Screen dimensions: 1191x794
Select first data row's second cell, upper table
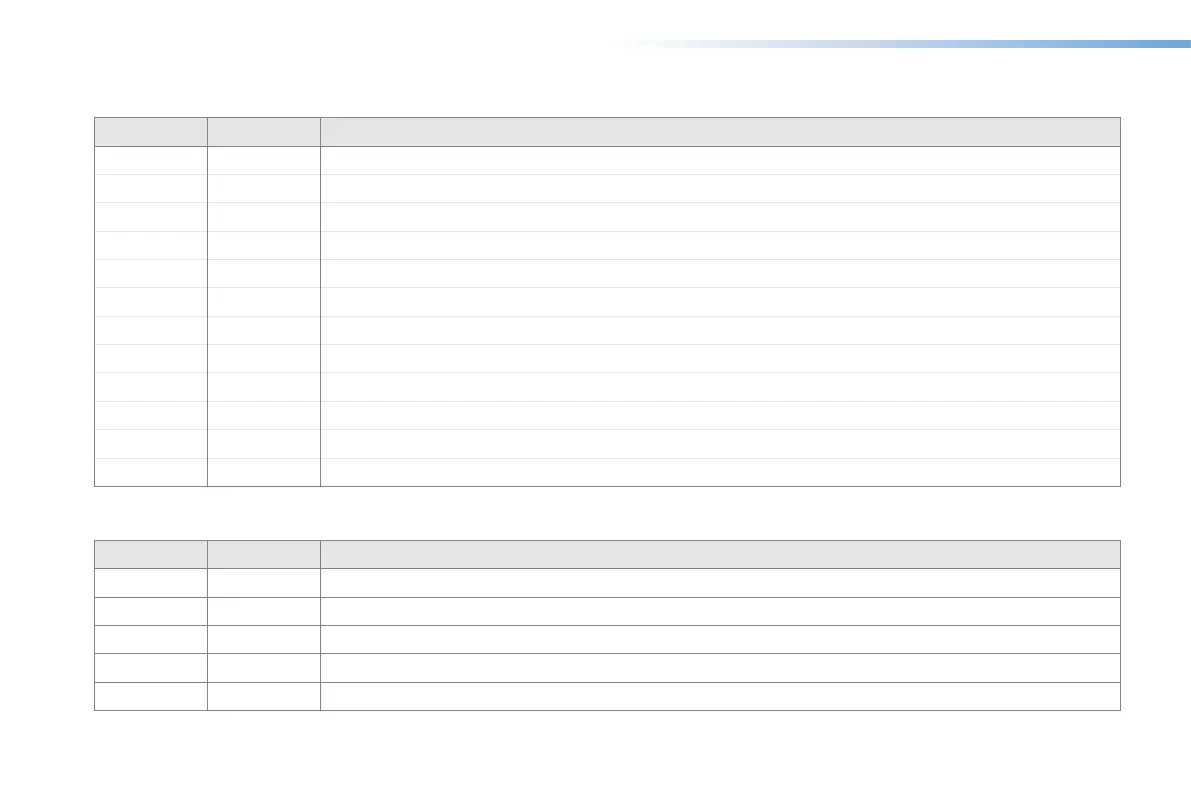(264, 161)
